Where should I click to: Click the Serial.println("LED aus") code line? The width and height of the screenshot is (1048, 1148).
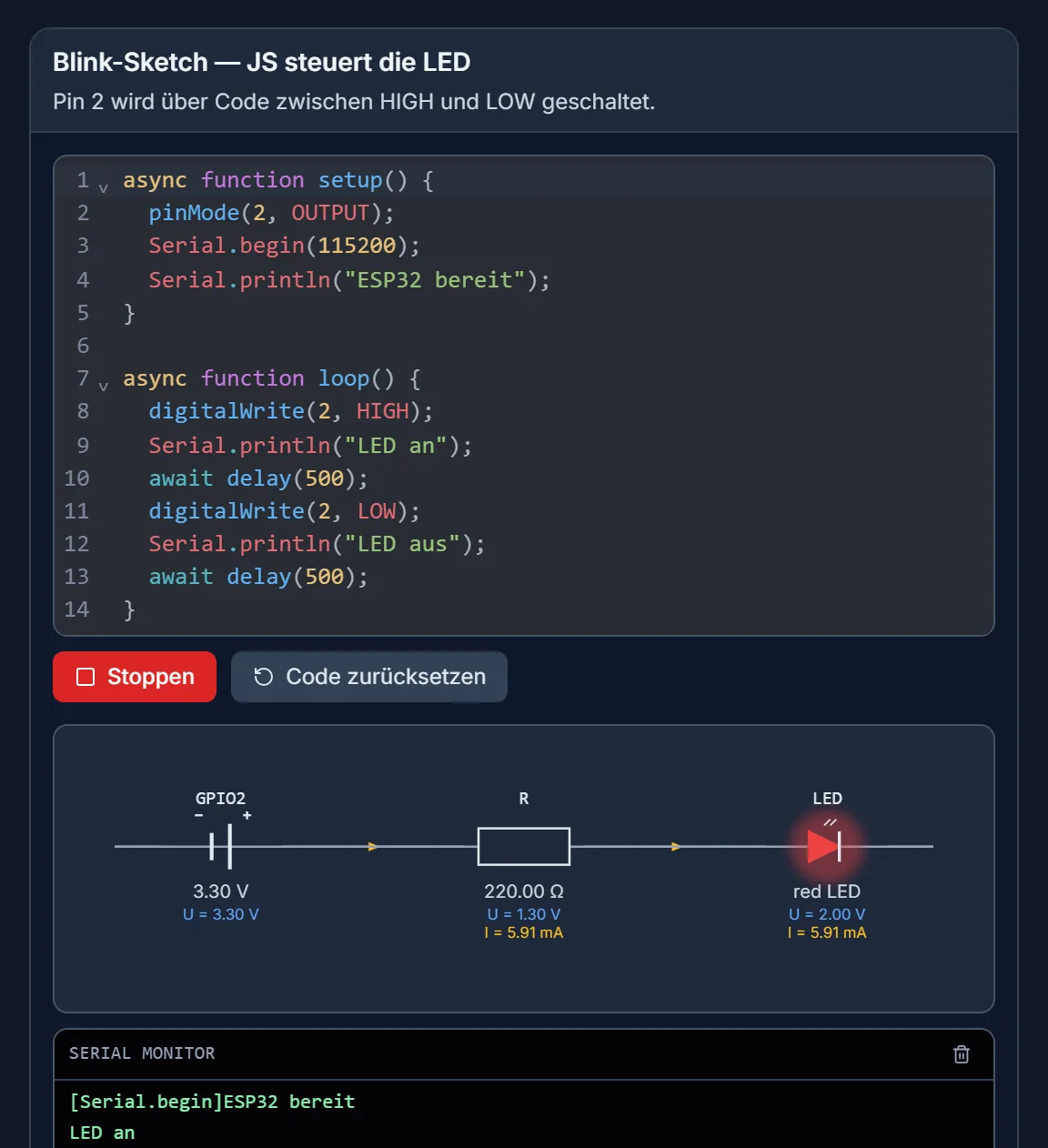(x=317, y=544)
